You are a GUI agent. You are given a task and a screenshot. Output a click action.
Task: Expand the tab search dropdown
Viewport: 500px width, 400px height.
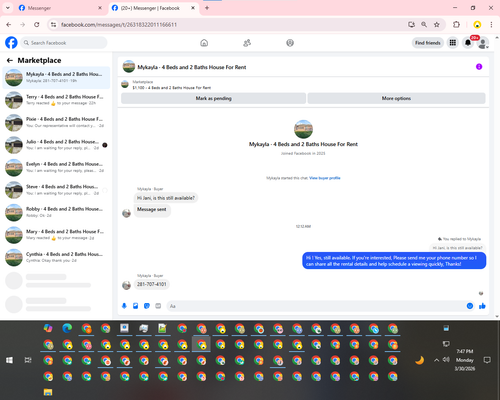pos(8,8)
